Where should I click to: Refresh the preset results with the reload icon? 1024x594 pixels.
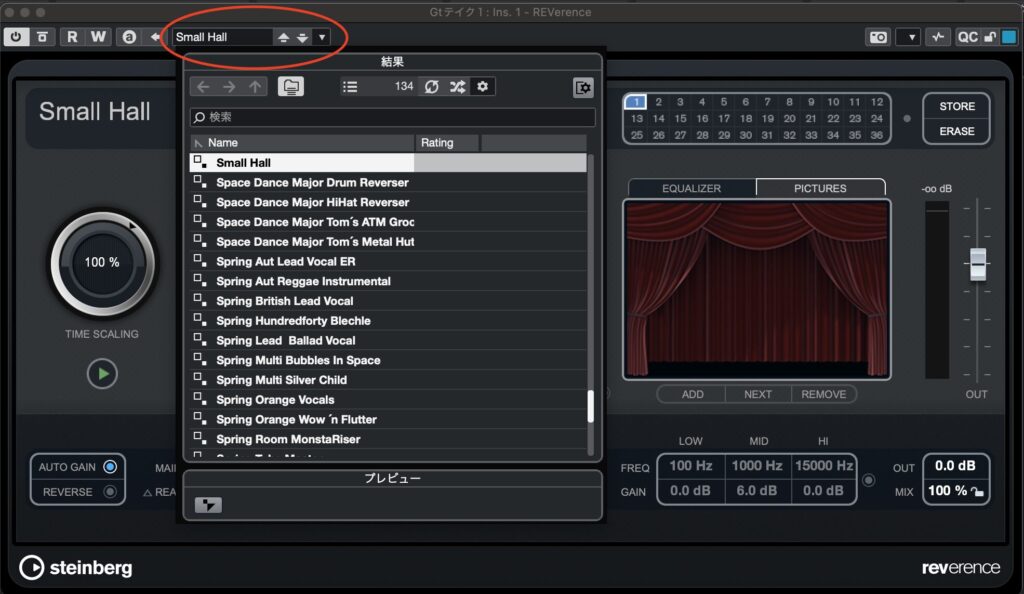431,87
